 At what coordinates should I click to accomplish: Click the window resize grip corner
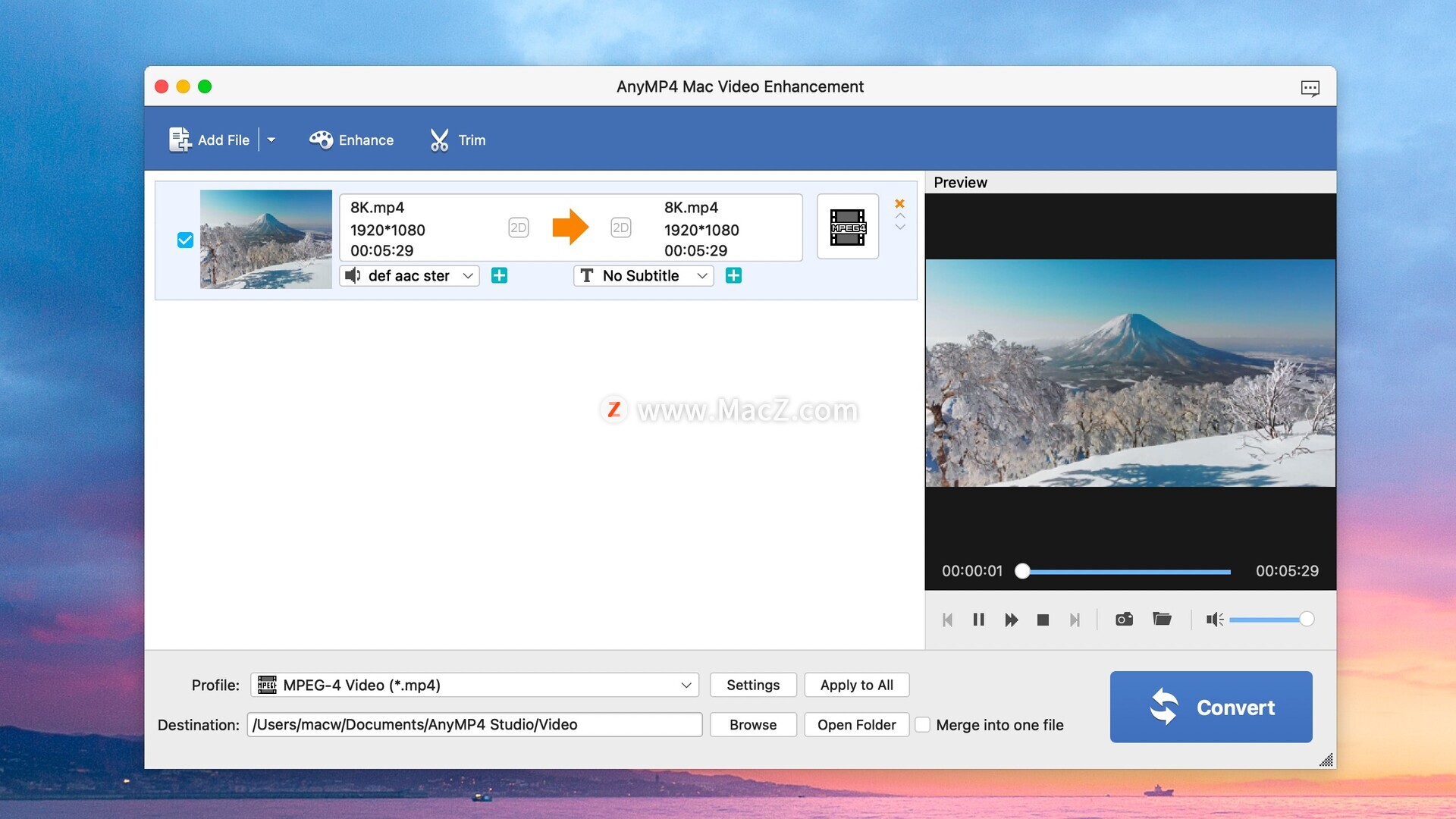(1326, 760)
